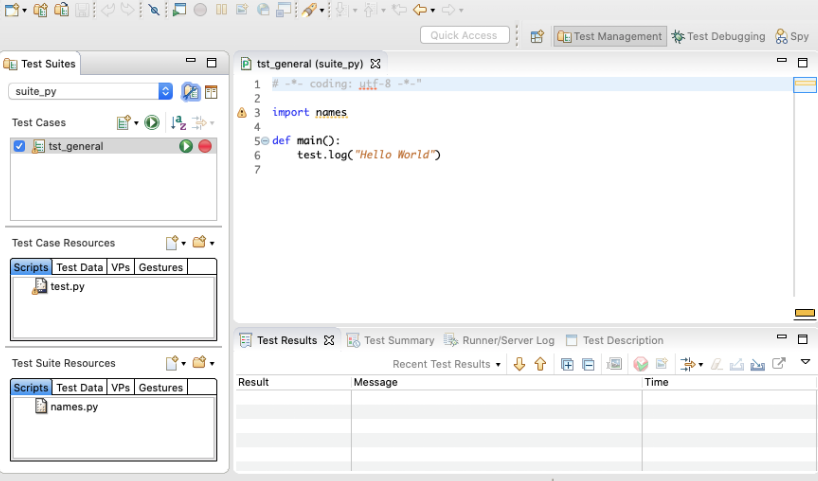The height and width of the screenshot is (481, 818).
Task: Click the Quick Access search field
Action: pyautogui.click(x=464, y=36)
